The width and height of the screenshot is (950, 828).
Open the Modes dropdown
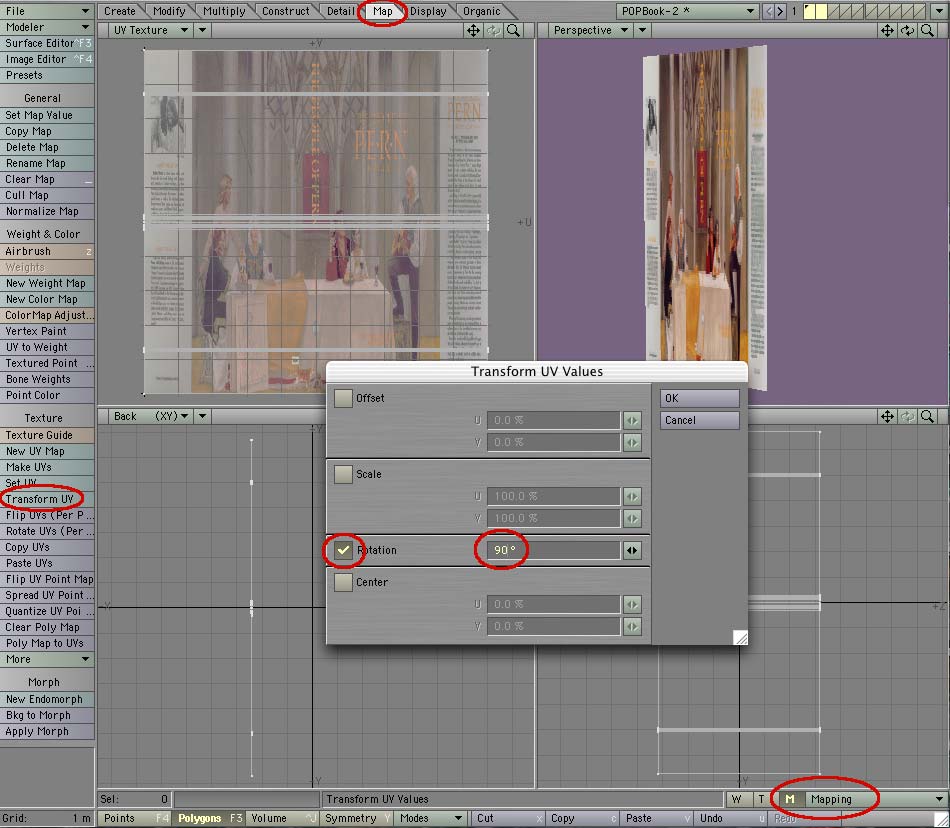430,818
